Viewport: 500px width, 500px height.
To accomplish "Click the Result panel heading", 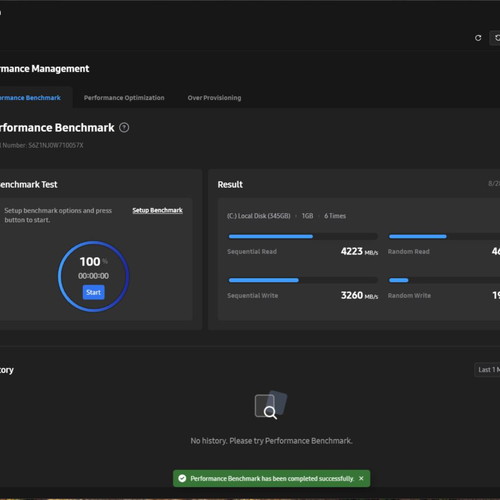I will click(x=230, y=185).
